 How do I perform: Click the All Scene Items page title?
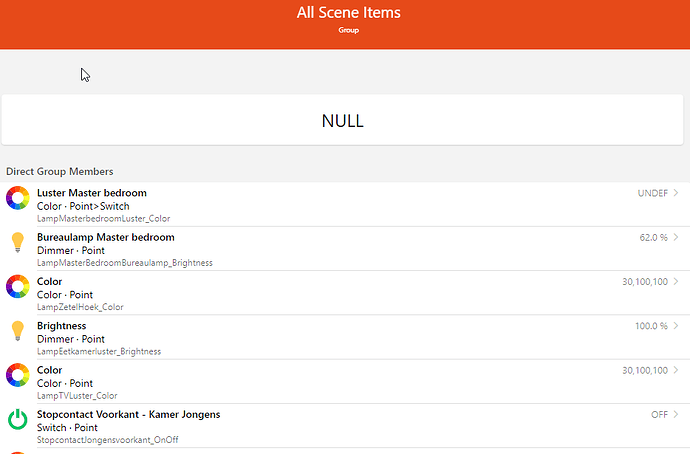tap(349, 12)
